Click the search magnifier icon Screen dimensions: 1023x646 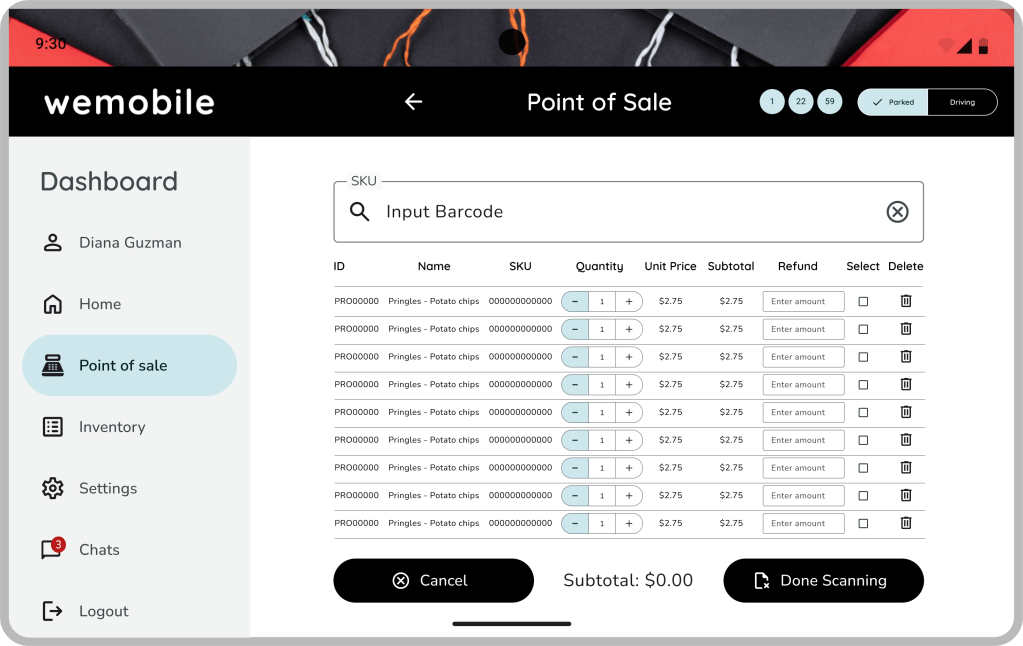(x=359, y=212)
